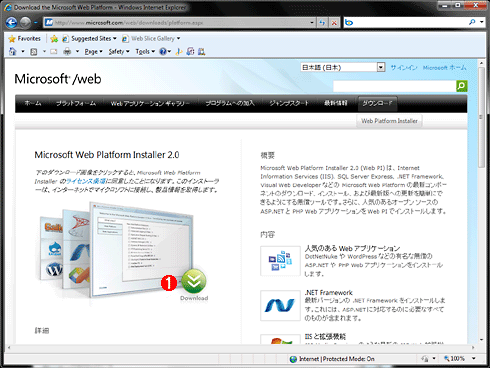Click the Web Platform Installer sub-tab
The image size is (490, 368).
click(389, 121)
